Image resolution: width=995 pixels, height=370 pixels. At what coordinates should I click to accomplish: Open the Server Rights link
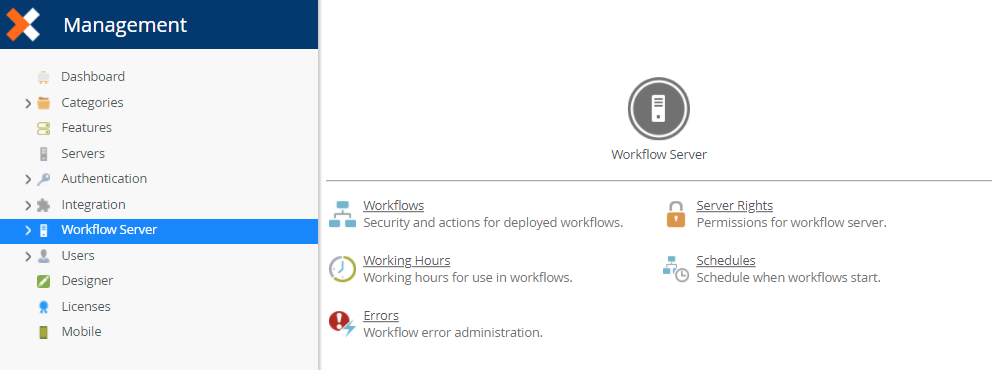(735, 206)
